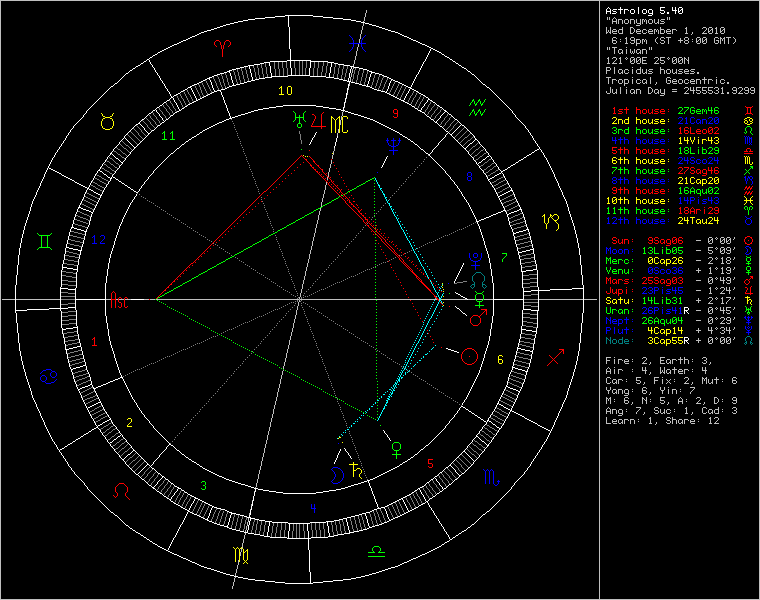Select the Sun circle glyph inside the wheel
Image resolution: width=760 pixels, height=600 pixels.
click(x=469, y=357)
